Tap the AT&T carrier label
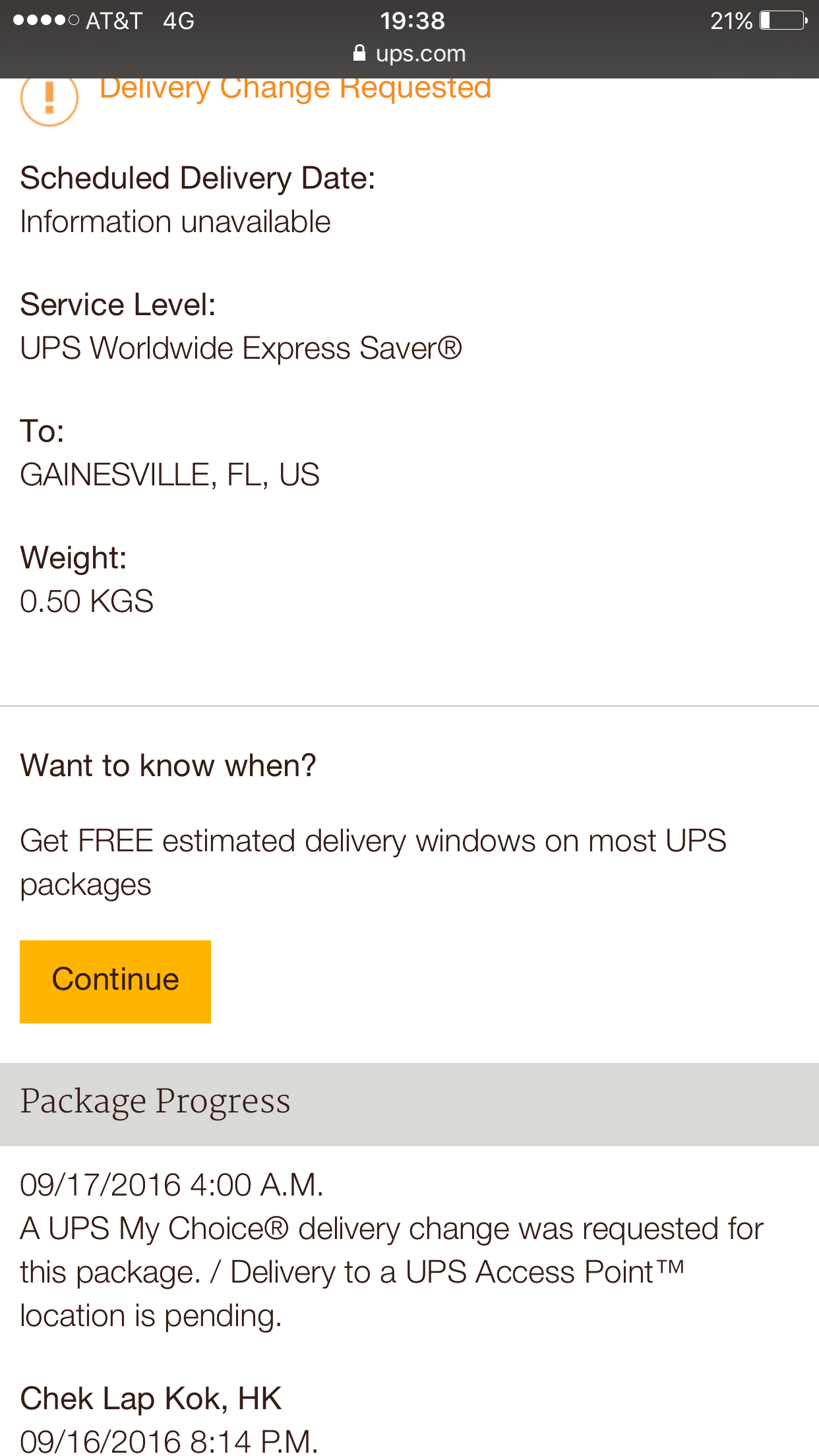The height and width of the screenshot is (1456, 819). [114, 21]
